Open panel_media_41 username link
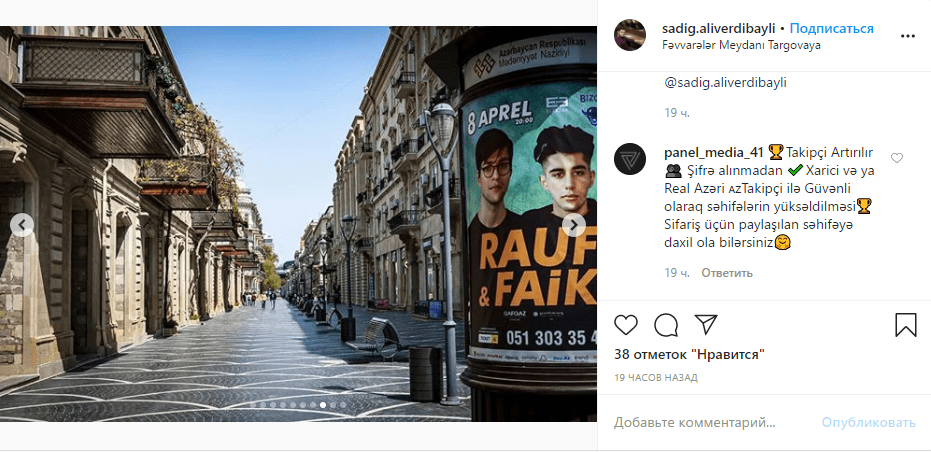Image resolution: width=931 pixels, height=452 pixels. tap(714, 153)
